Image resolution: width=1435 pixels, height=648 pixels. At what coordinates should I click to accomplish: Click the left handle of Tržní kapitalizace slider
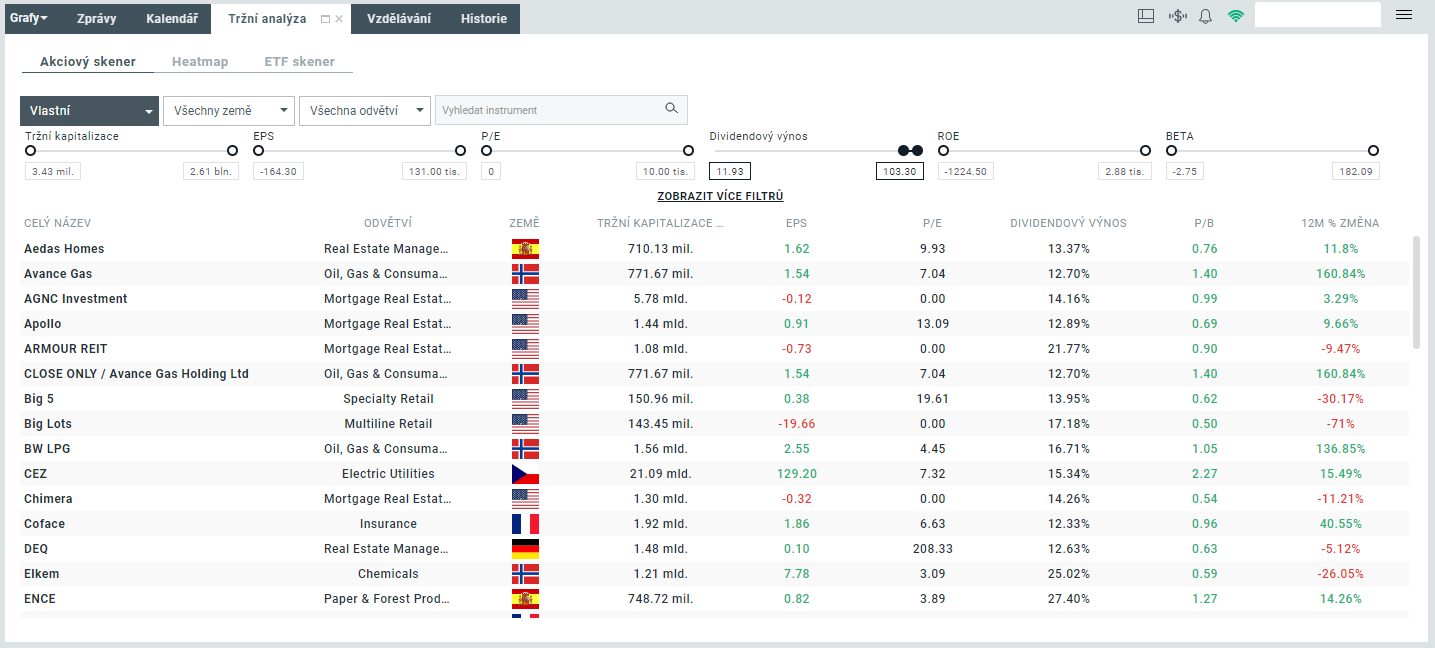pos(30,150)
